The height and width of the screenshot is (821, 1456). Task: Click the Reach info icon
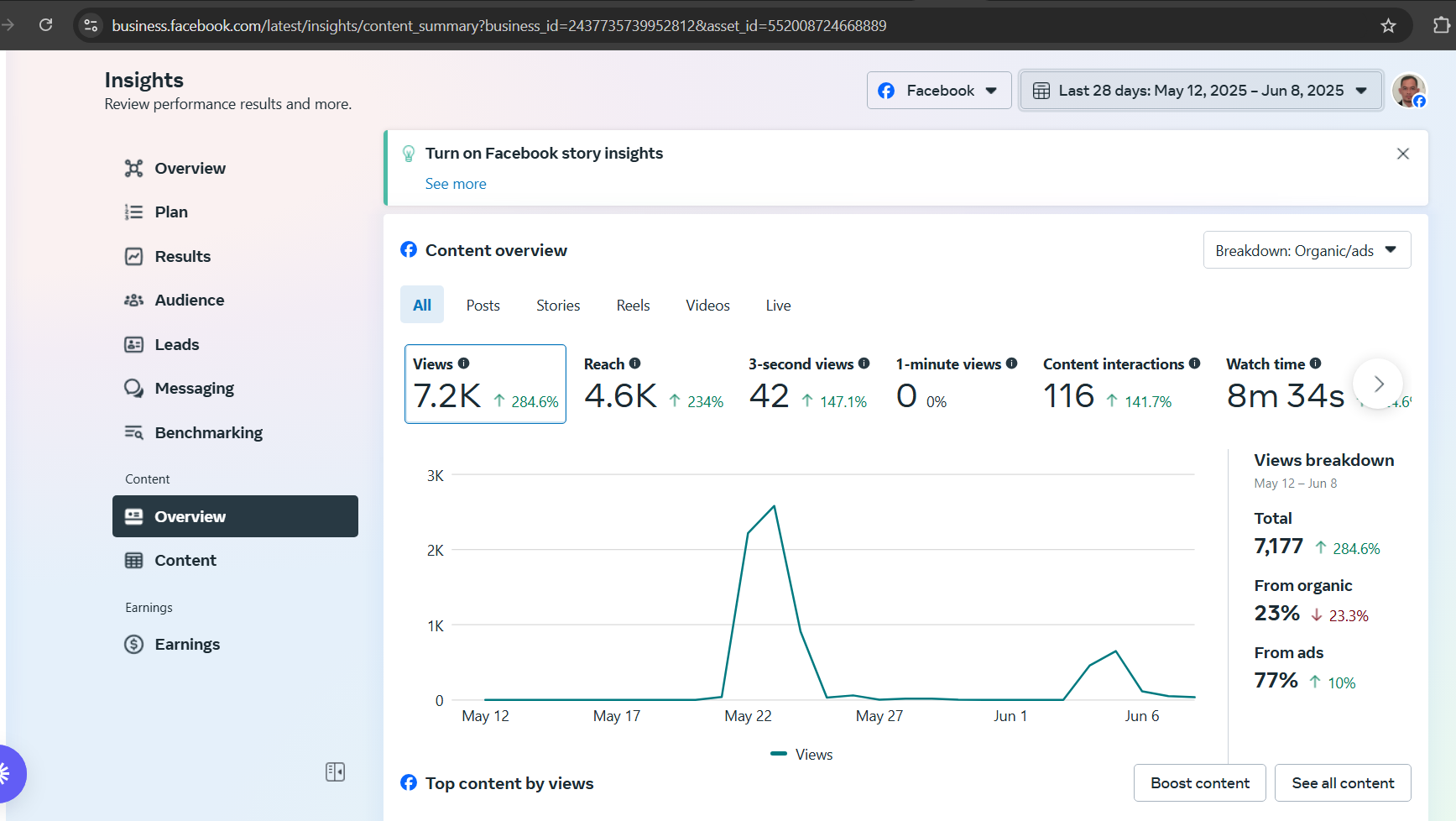click(x=635, y=363)
